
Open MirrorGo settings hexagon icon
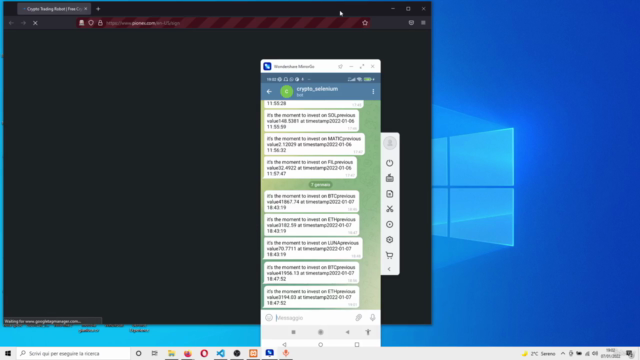[x=390, y=240]
